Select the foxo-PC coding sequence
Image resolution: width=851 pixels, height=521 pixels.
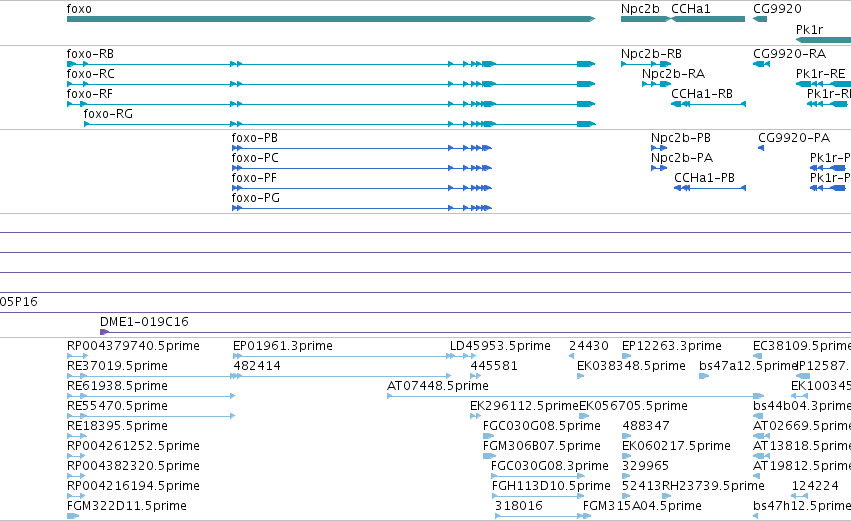(x=255, y=158)
